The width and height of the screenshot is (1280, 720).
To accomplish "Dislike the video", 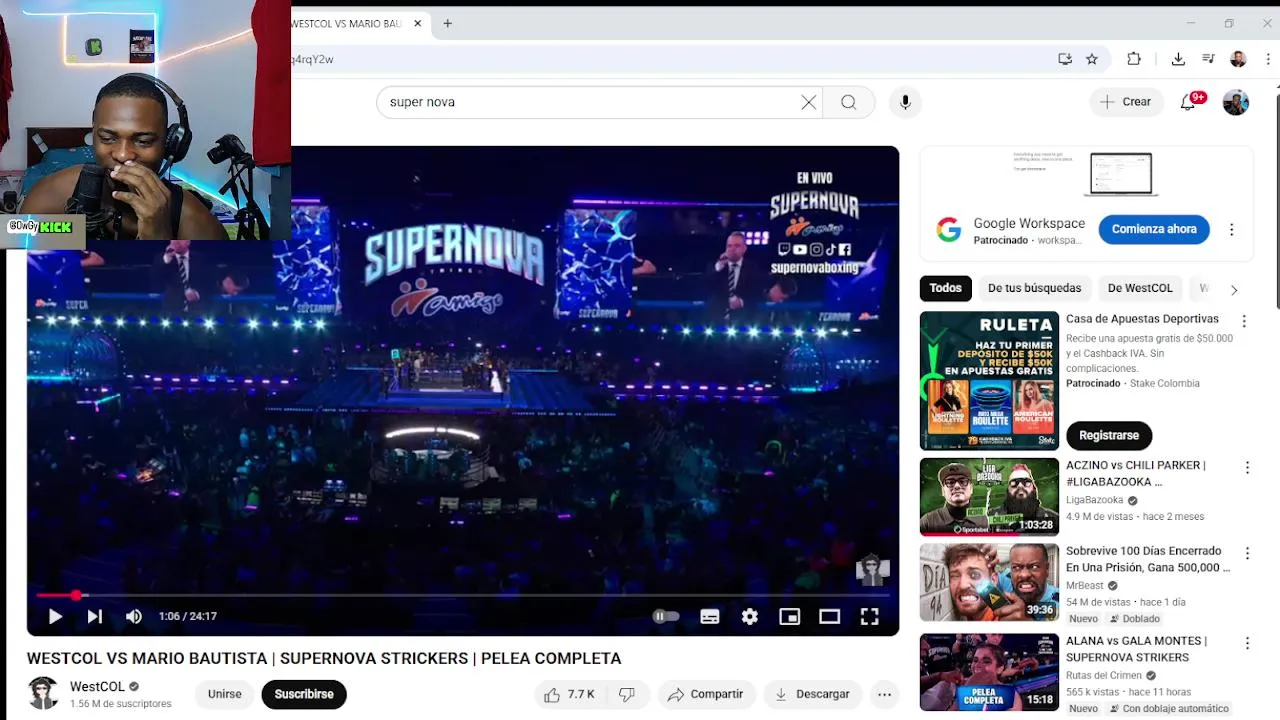I will [627, 694].
